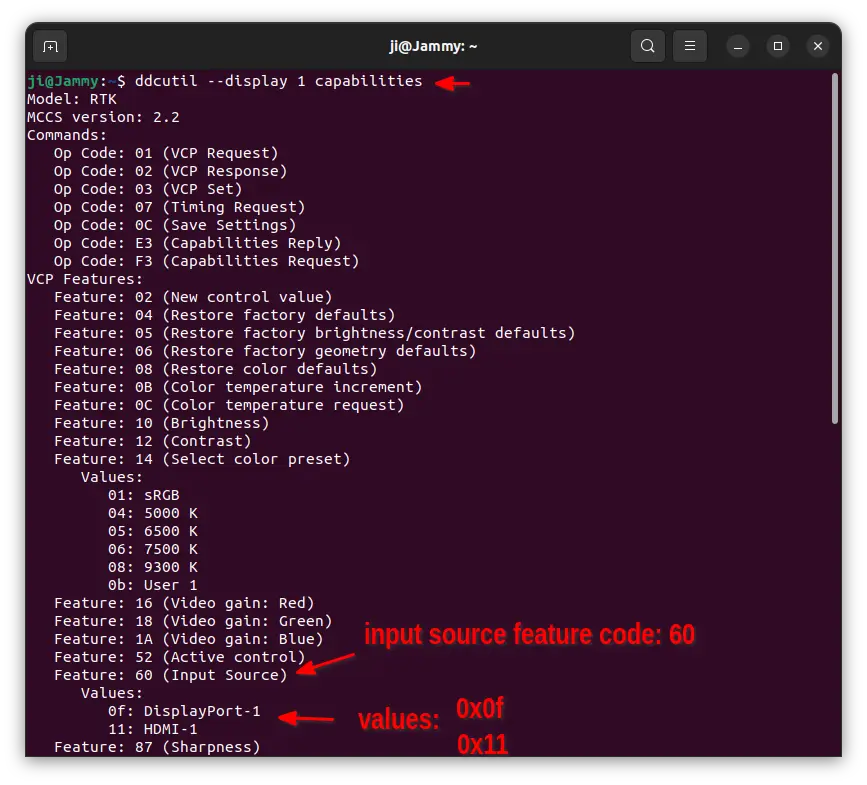Open the terminal search
This screenshot has height=785, width=867.
click(647, 46)
